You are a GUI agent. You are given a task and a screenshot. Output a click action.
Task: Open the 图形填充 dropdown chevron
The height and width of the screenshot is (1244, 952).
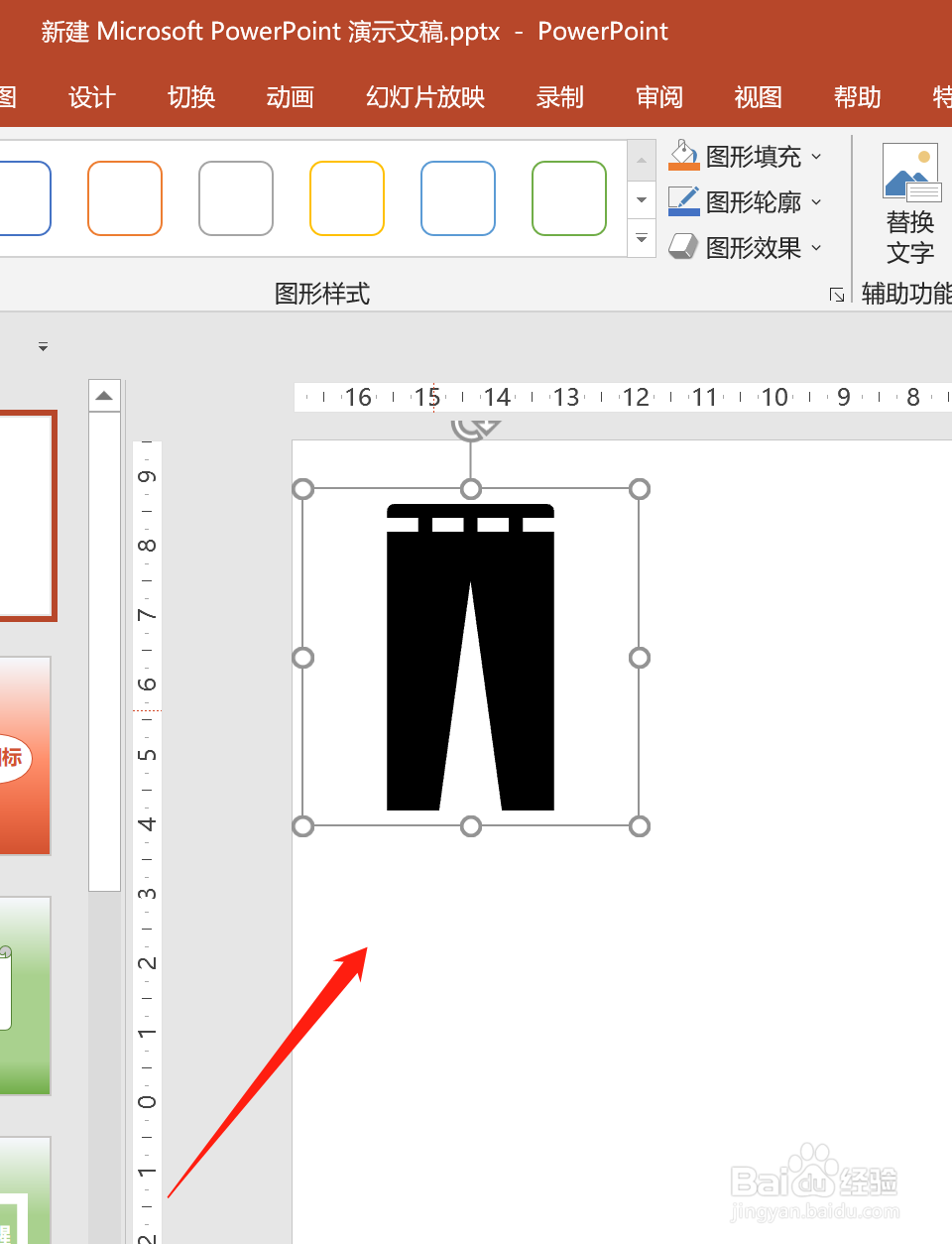point(816,156)
